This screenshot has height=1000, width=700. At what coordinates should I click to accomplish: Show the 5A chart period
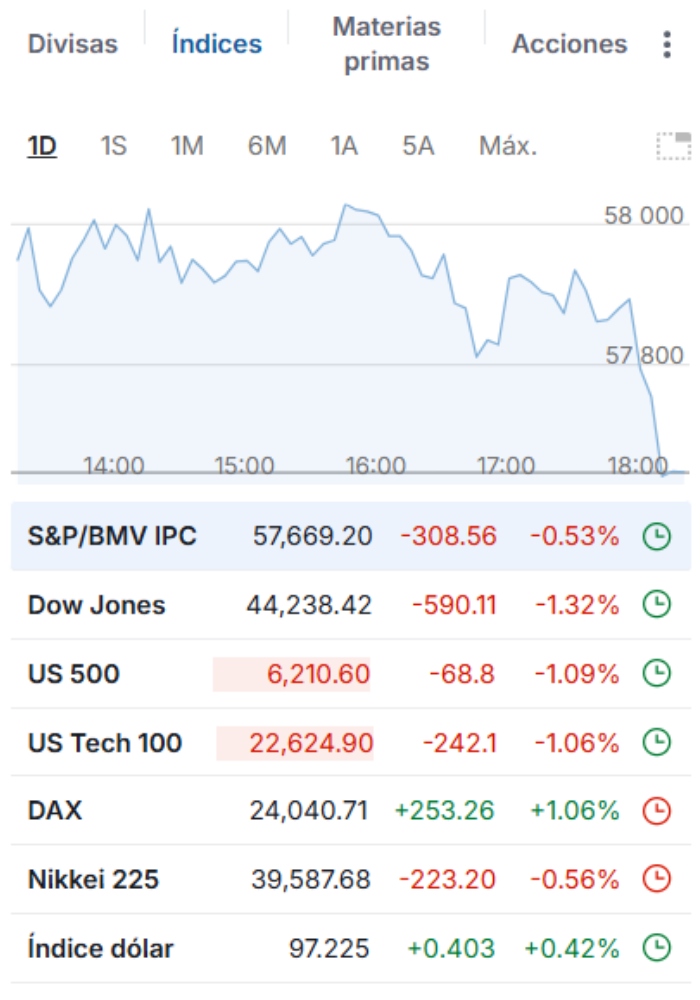click(418, 147)
